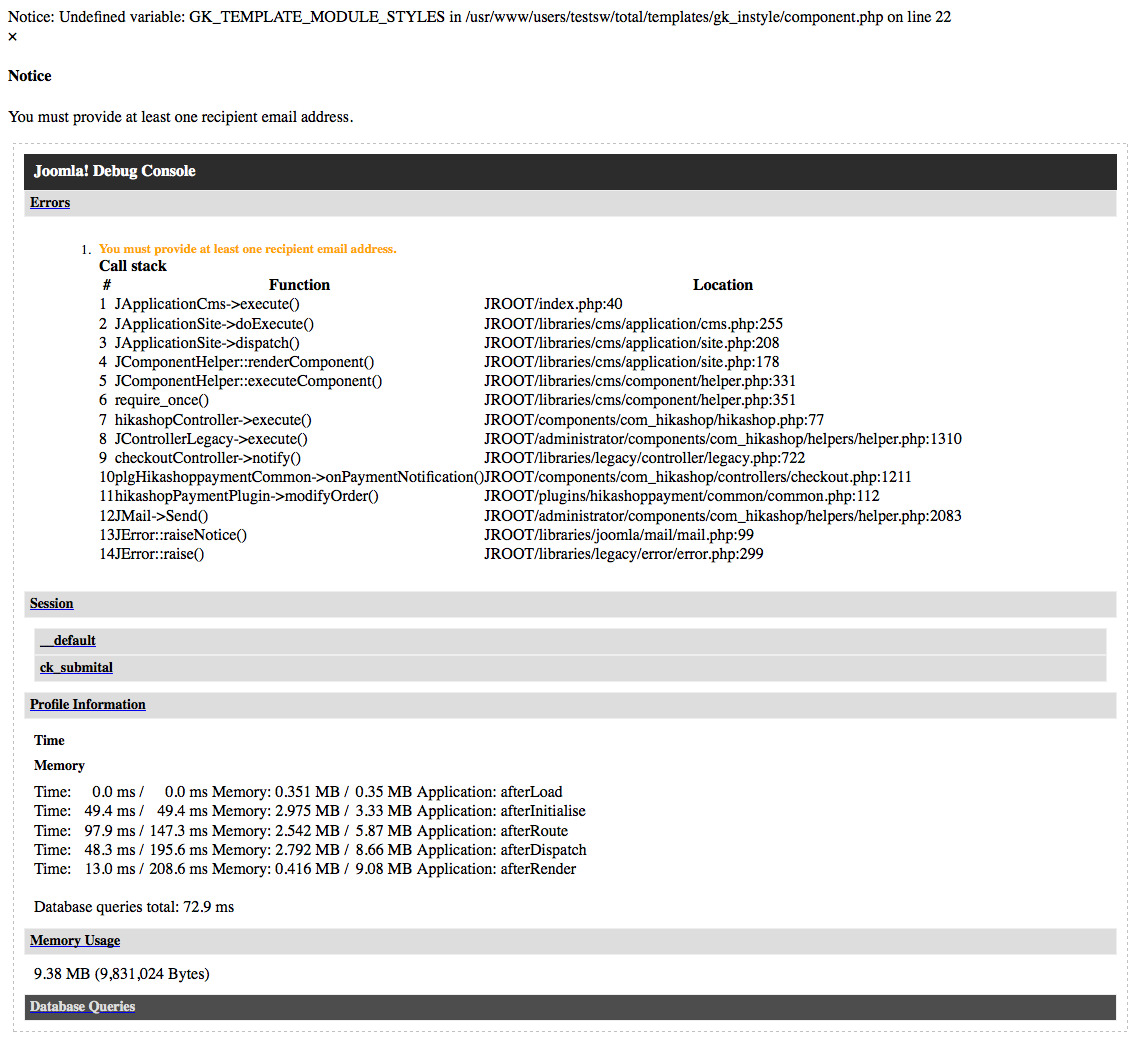The height and width of the screenshot is (1040, 1141).
Task: Select the Application: afterDispatch profile line
Action: [310, 850]
